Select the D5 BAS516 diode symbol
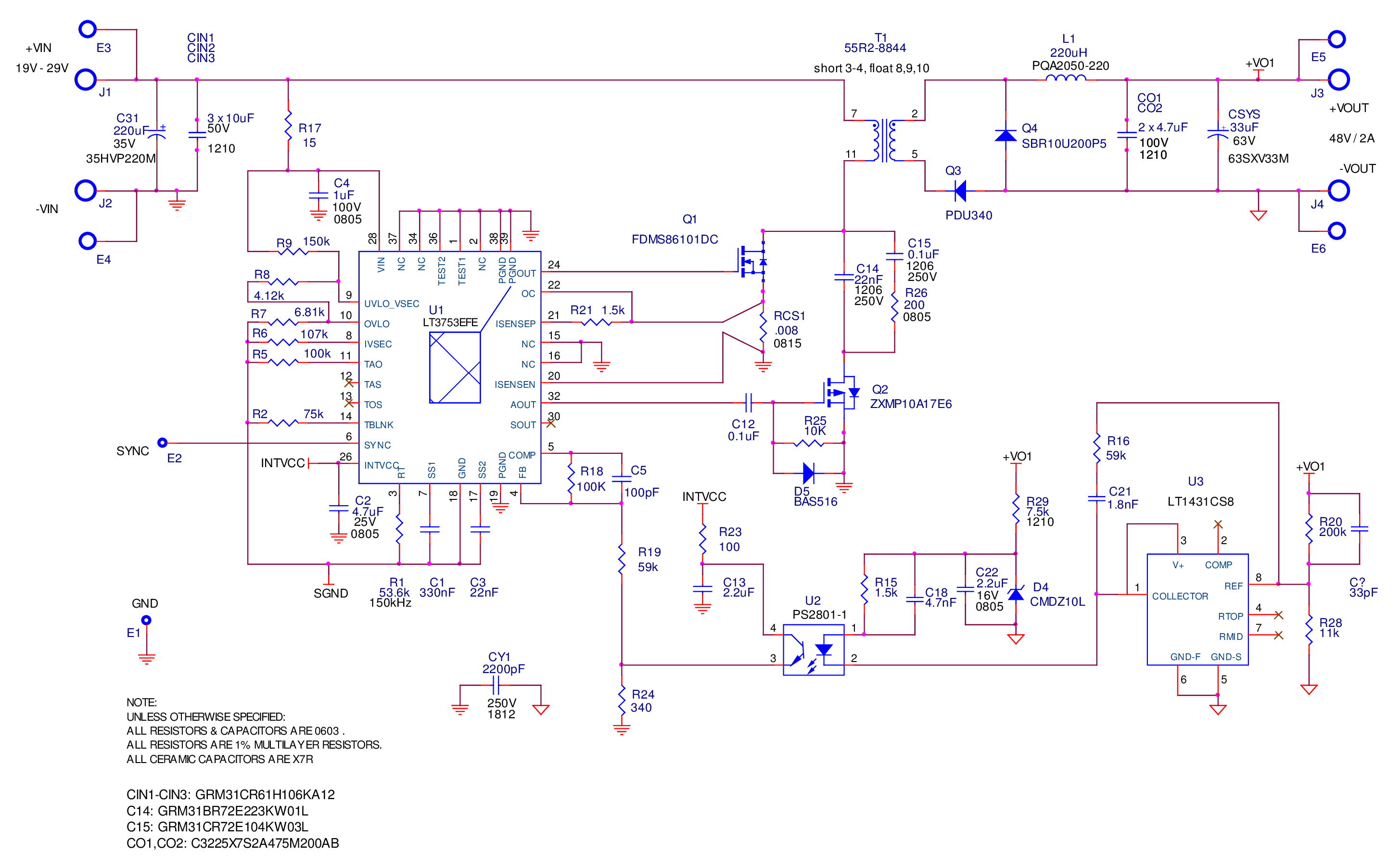The image size is (1400, 866). (808, 473)
